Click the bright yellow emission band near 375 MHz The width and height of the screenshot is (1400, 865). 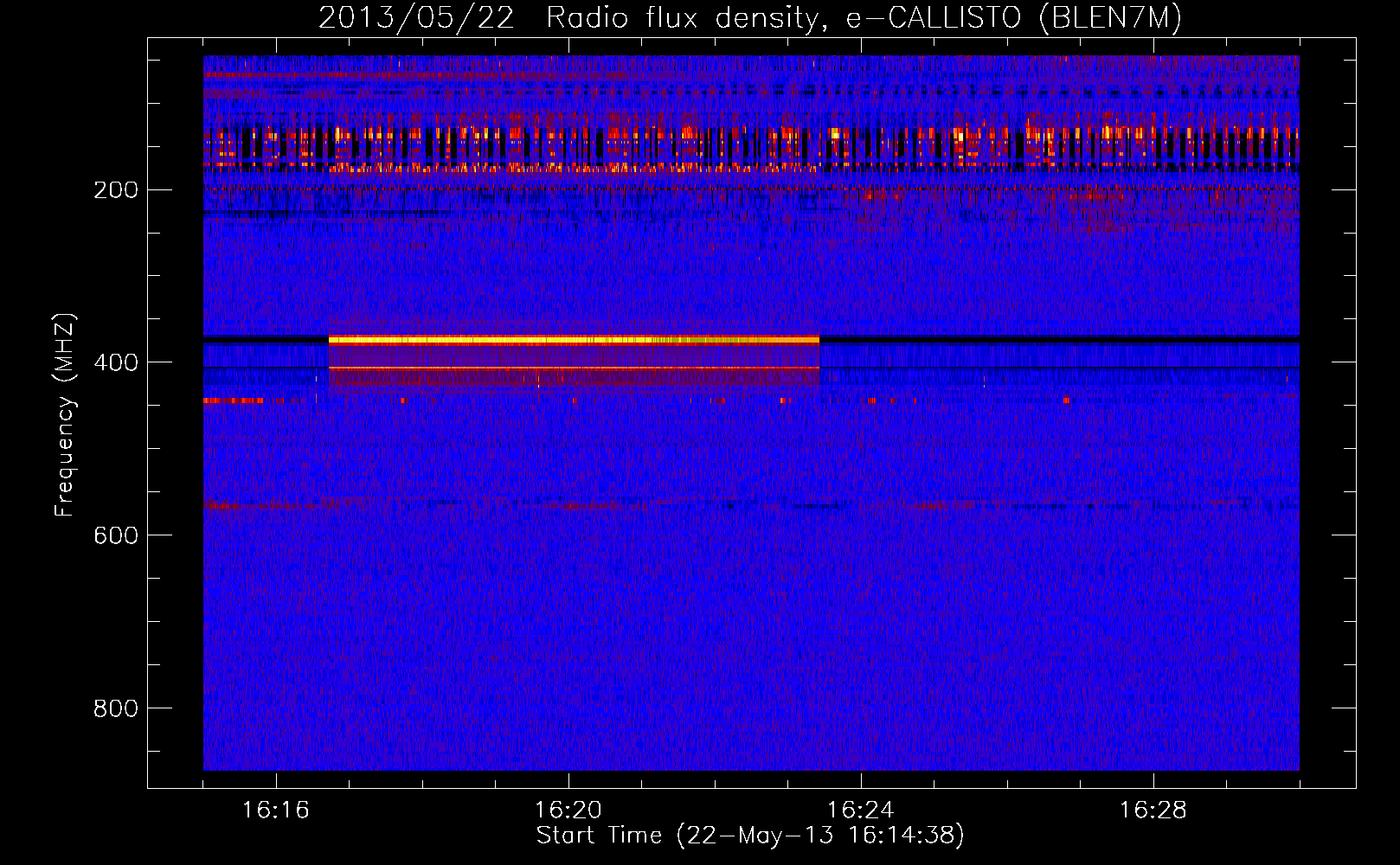pyautogui.click(x=574, y=341)
